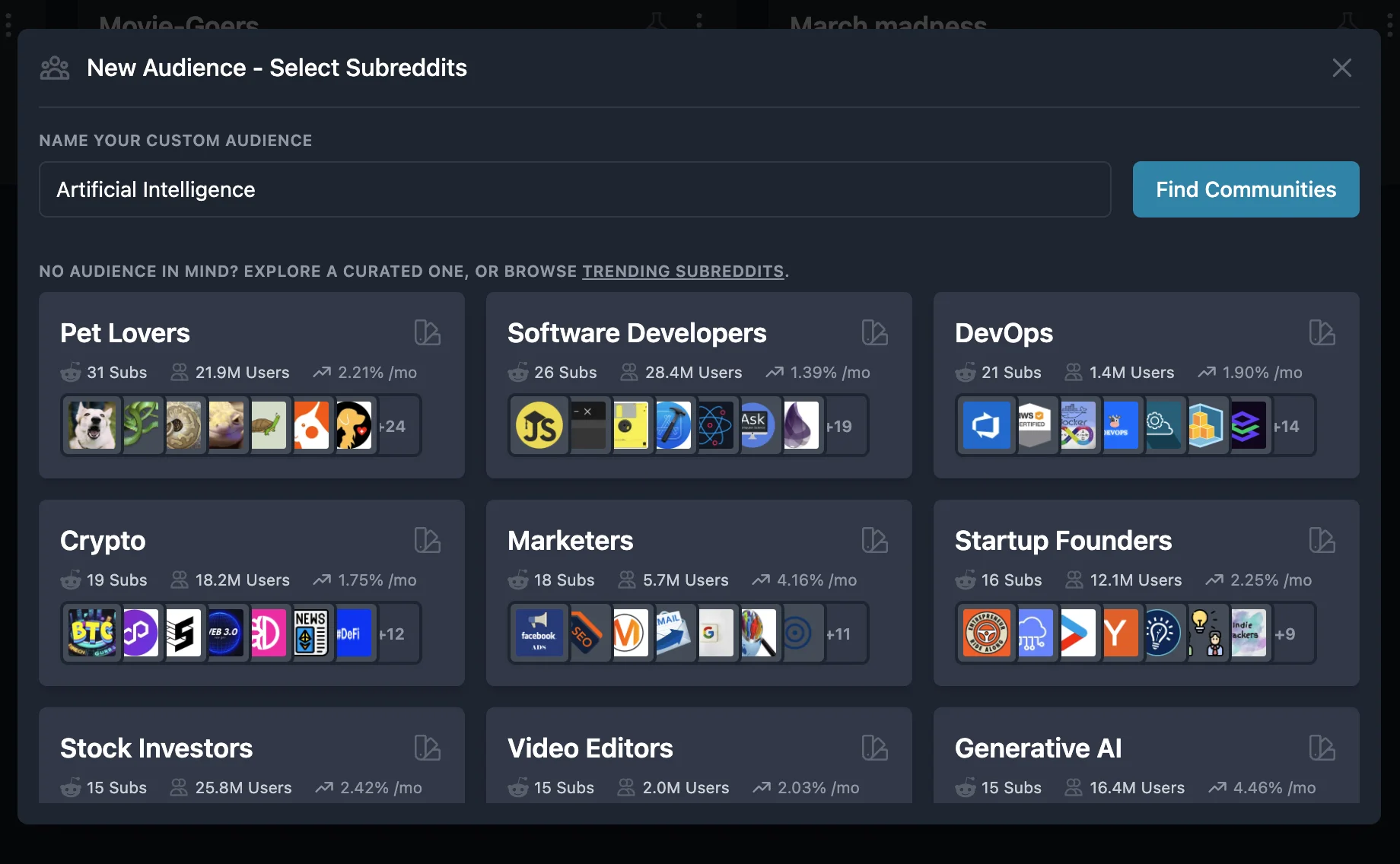Click the audience people icon in dialog header
The width and height of the screenshot is (1400, 864).
(x=55, y=68)
